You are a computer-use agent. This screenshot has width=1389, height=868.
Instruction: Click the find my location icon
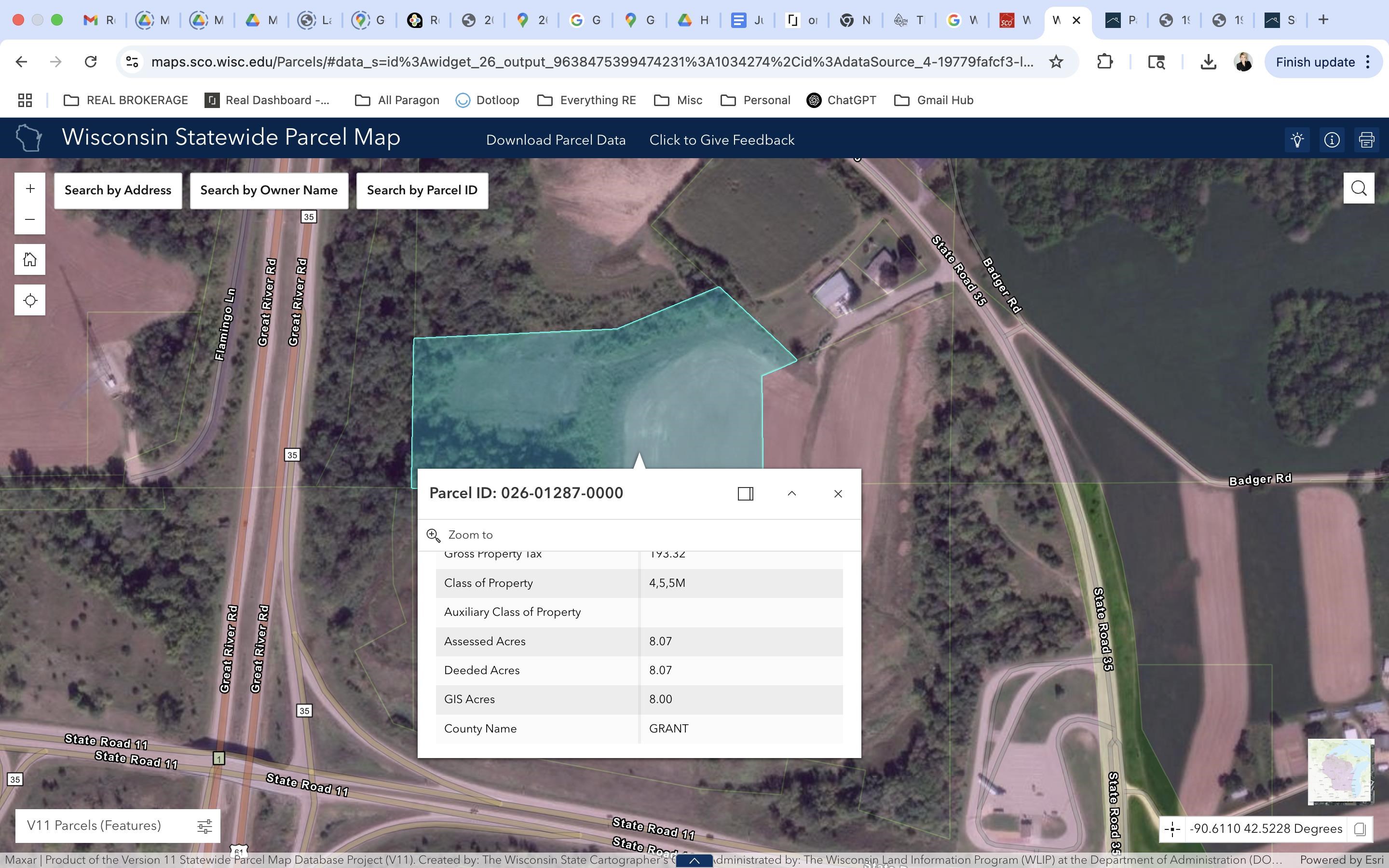30,300
